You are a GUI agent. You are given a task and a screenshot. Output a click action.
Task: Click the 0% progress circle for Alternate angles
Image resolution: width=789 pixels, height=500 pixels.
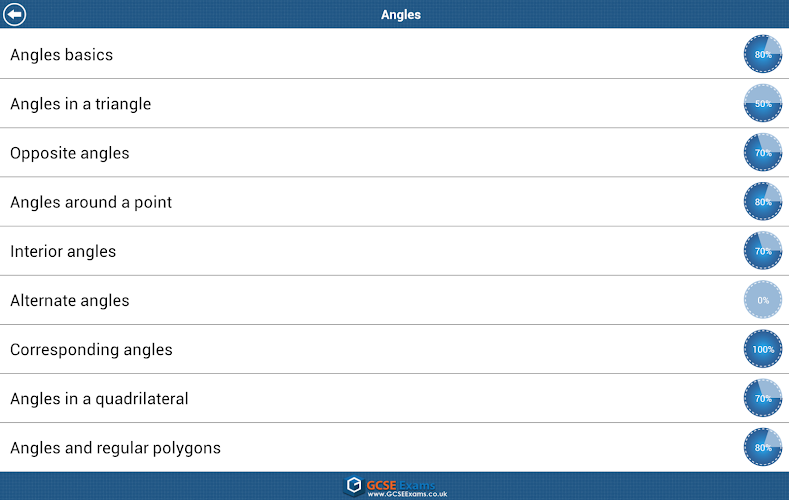tap(763, 300)
